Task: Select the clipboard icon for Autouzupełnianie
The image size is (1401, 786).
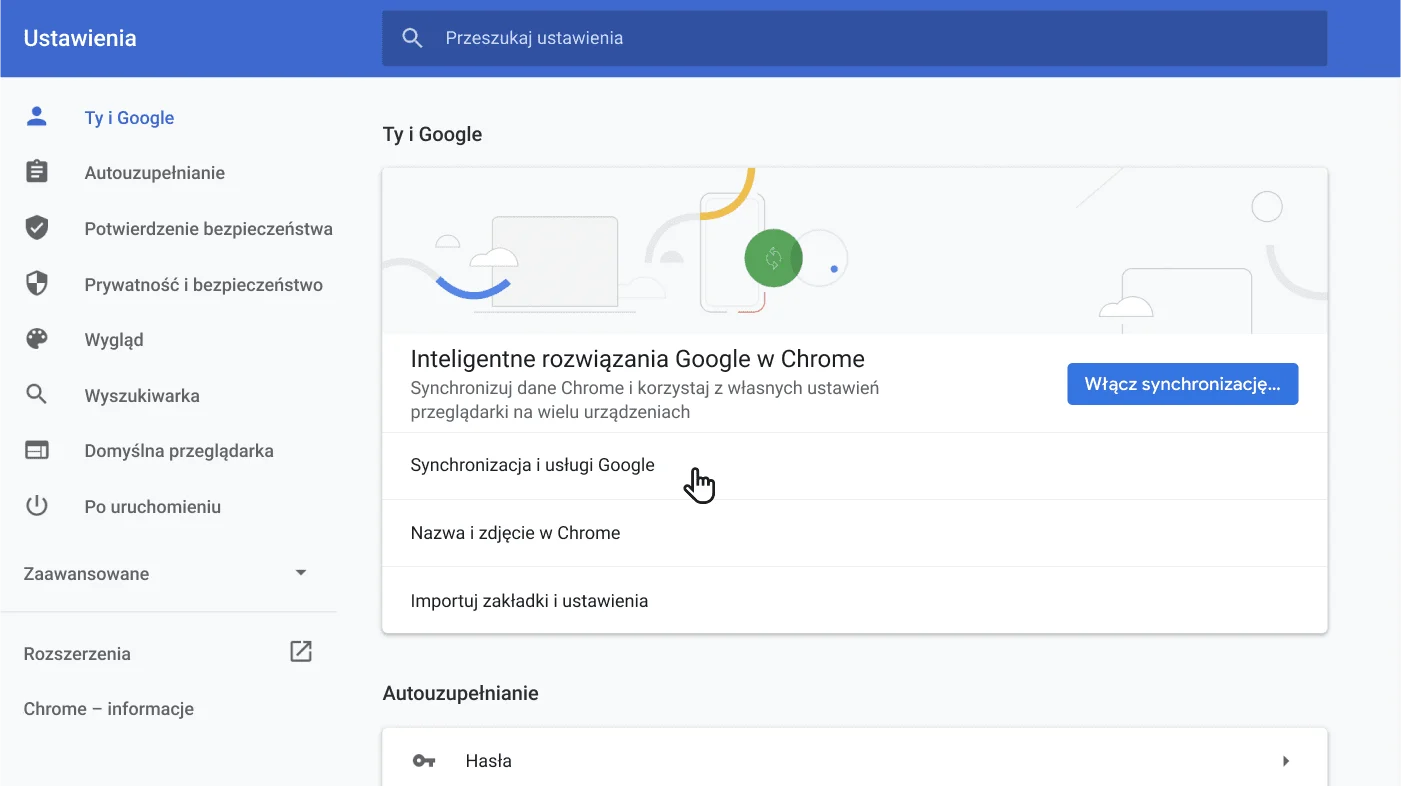Action: tap(36, 171)
